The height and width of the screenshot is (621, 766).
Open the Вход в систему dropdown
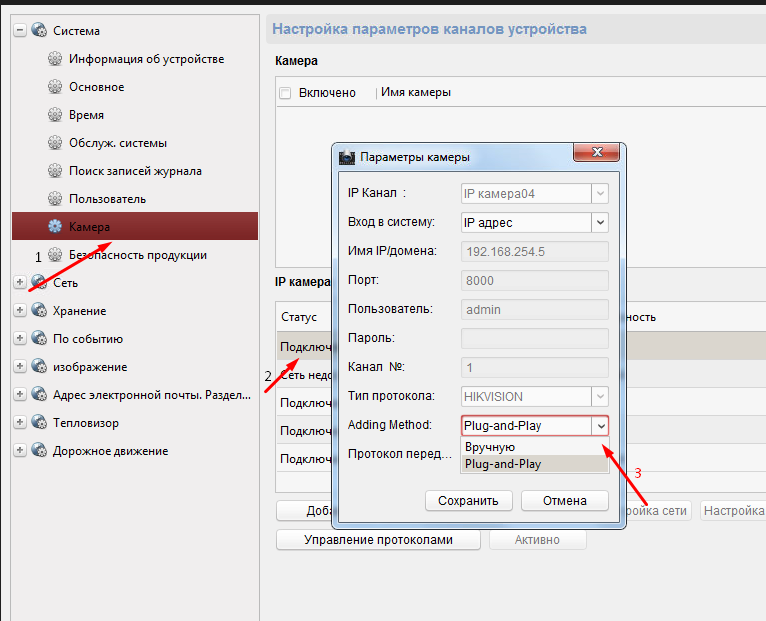(599, 222)
